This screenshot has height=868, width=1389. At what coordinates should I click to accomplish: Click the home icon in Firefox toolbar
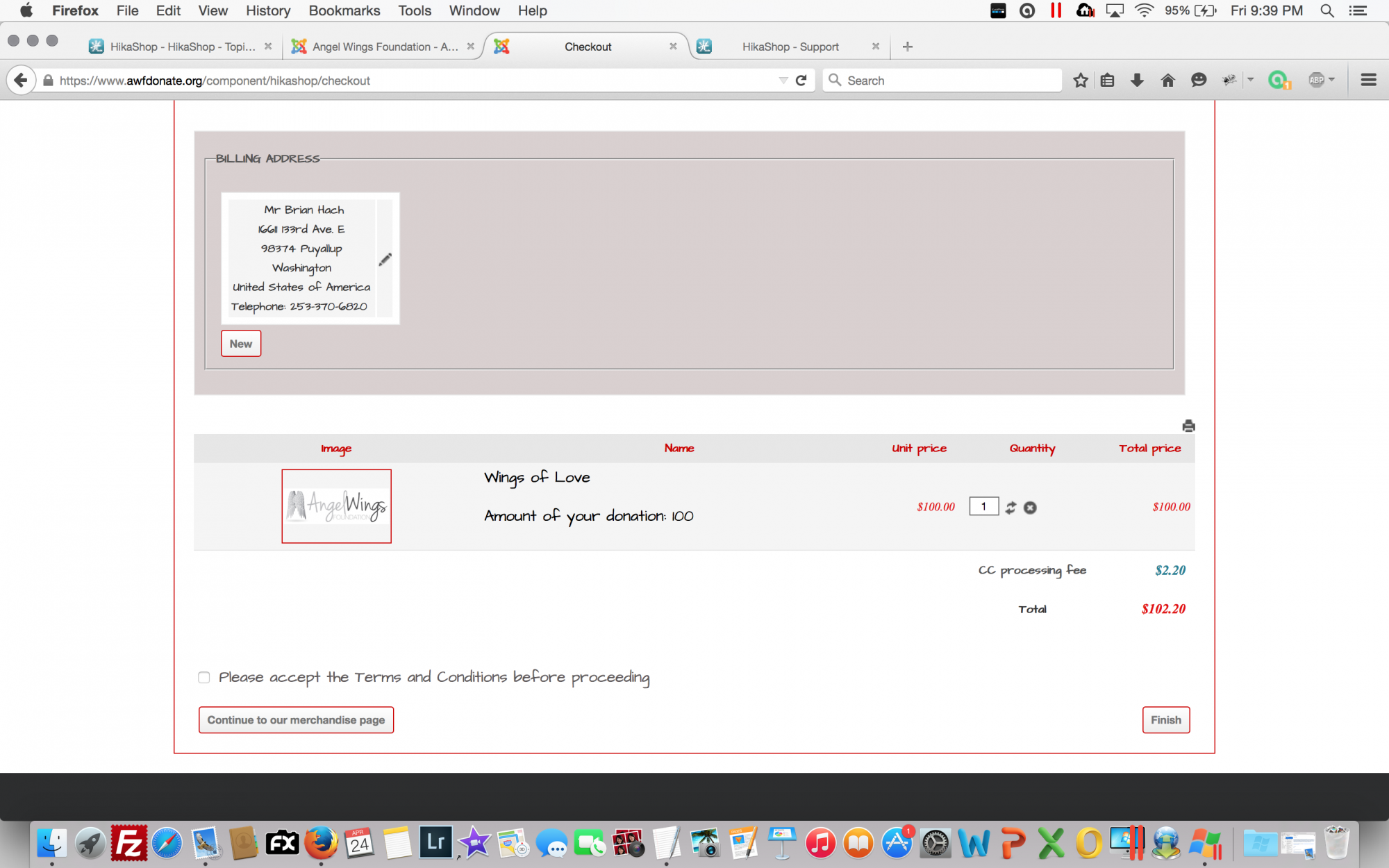[1167, 81]
